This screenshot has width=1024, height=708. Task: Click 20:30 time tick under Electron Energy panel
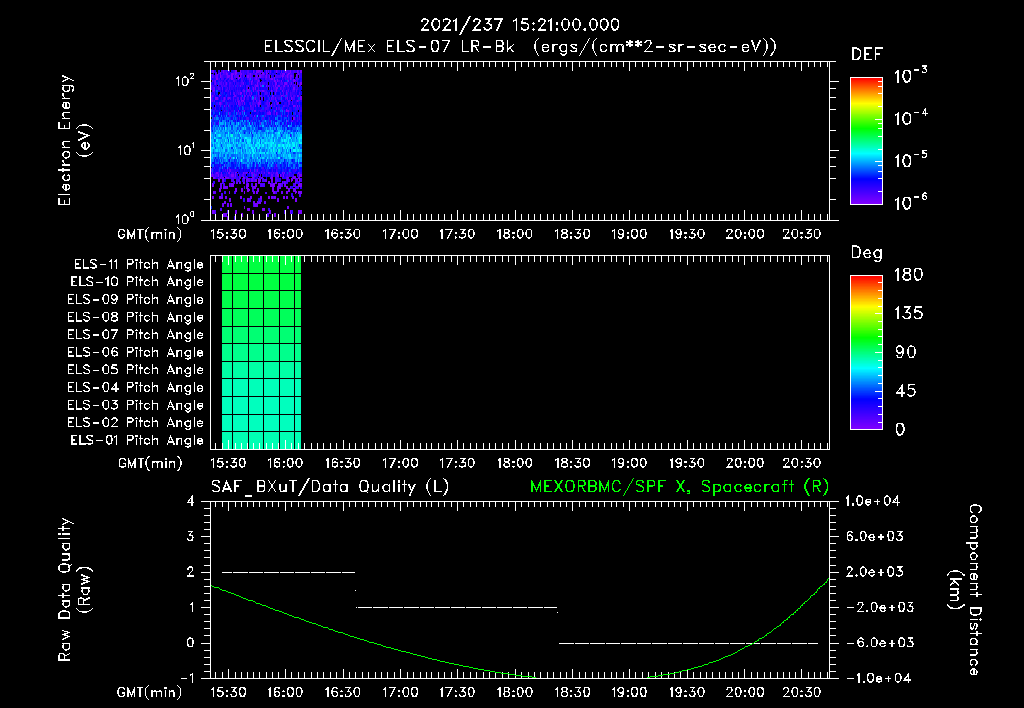point(801,234)
